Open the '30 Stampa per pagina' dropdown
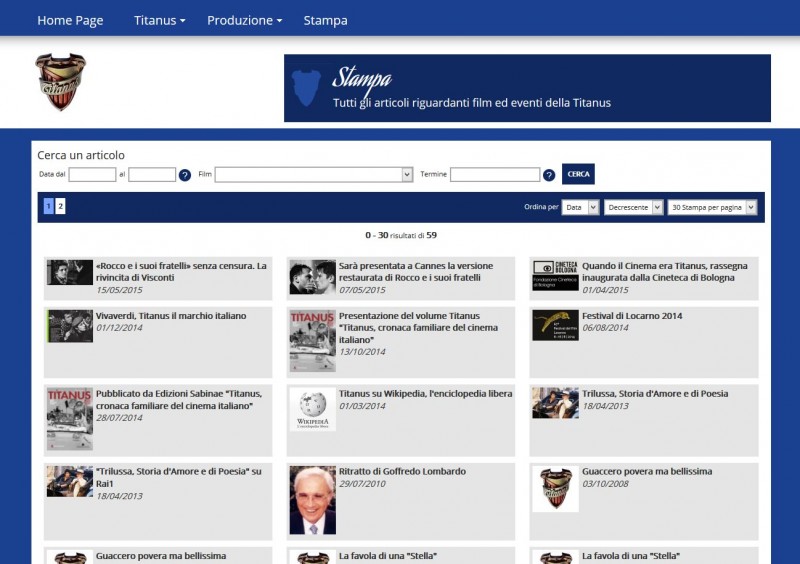800x564 pixels. (712, 207)
